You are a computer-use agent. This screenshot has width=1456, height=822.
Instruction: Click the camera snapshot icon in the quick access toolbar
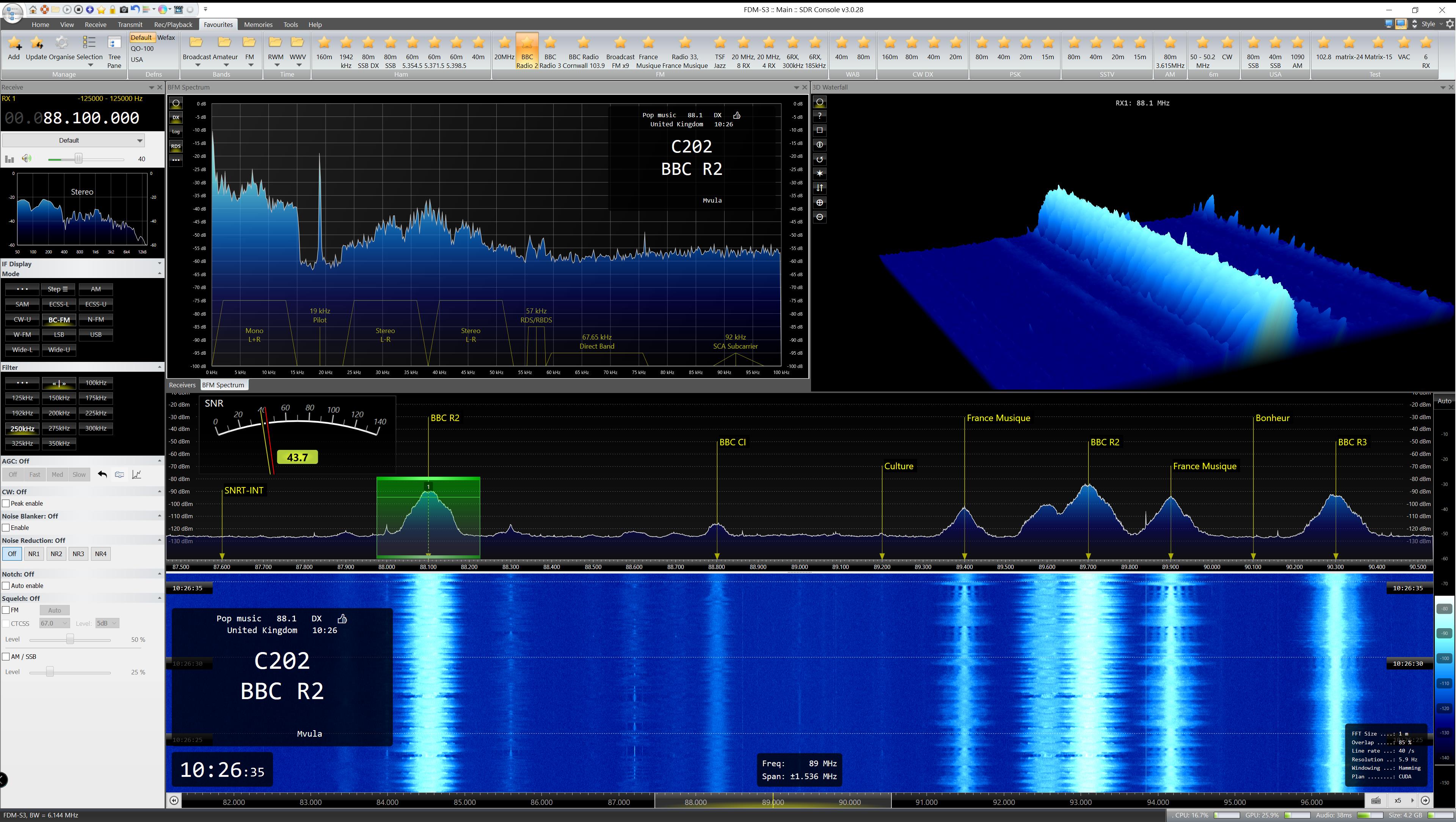pyautogui.click(x=124, y=9)
